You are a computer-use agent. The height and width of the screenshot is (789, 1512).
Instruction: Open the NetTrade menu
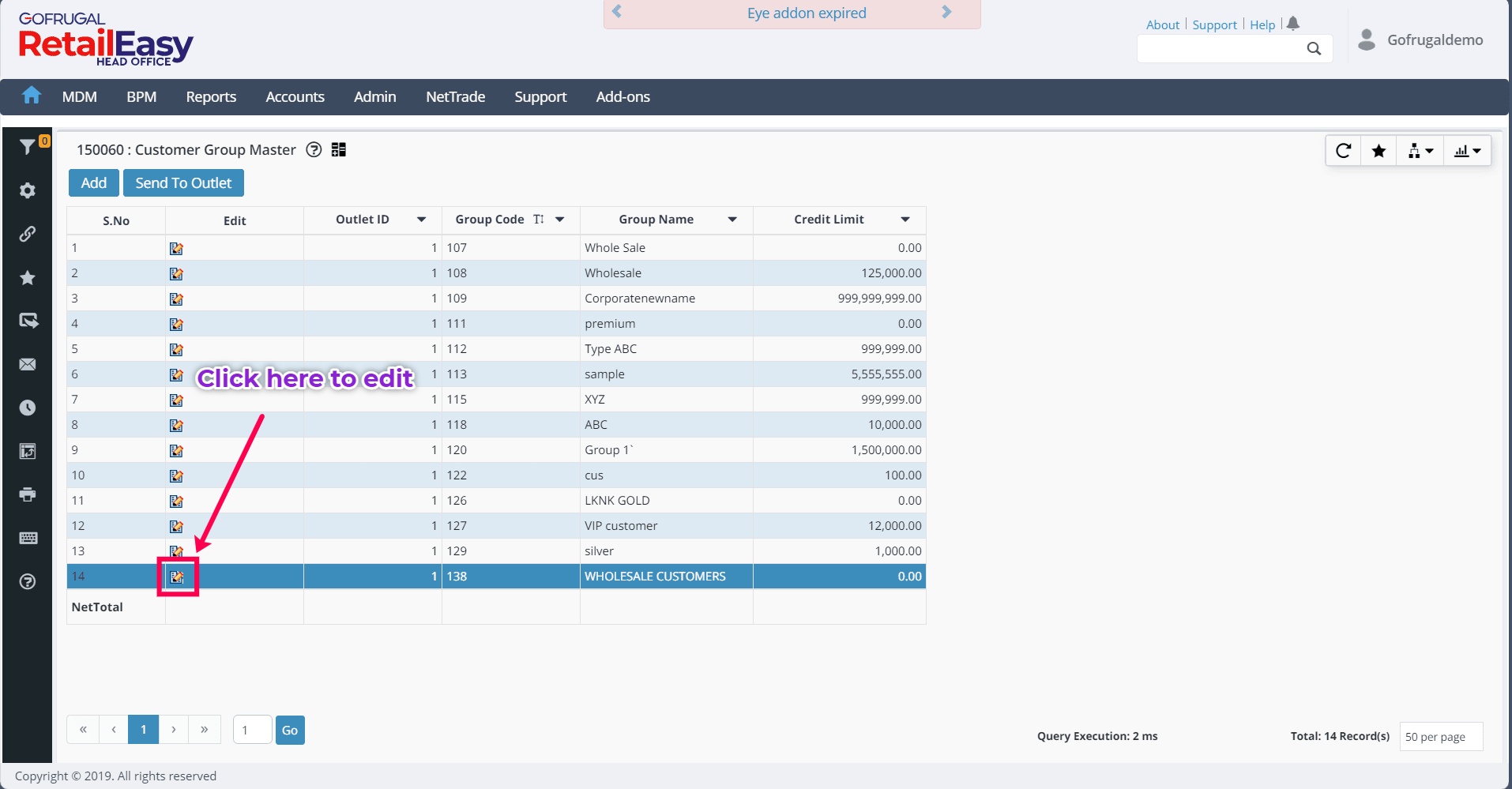[x=455, y=96]
